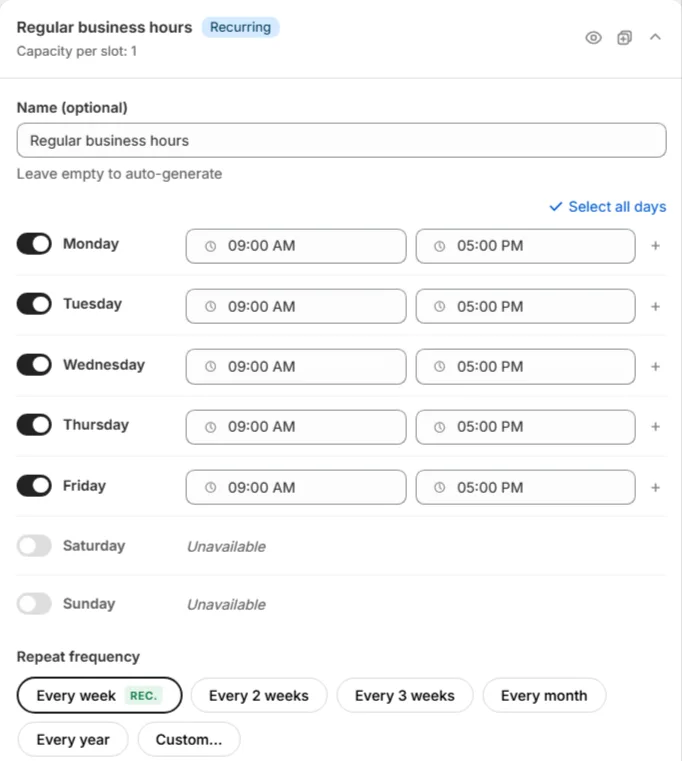Open Friday start time picker
This screenshot has height=761, width=682.
(296, 487)
